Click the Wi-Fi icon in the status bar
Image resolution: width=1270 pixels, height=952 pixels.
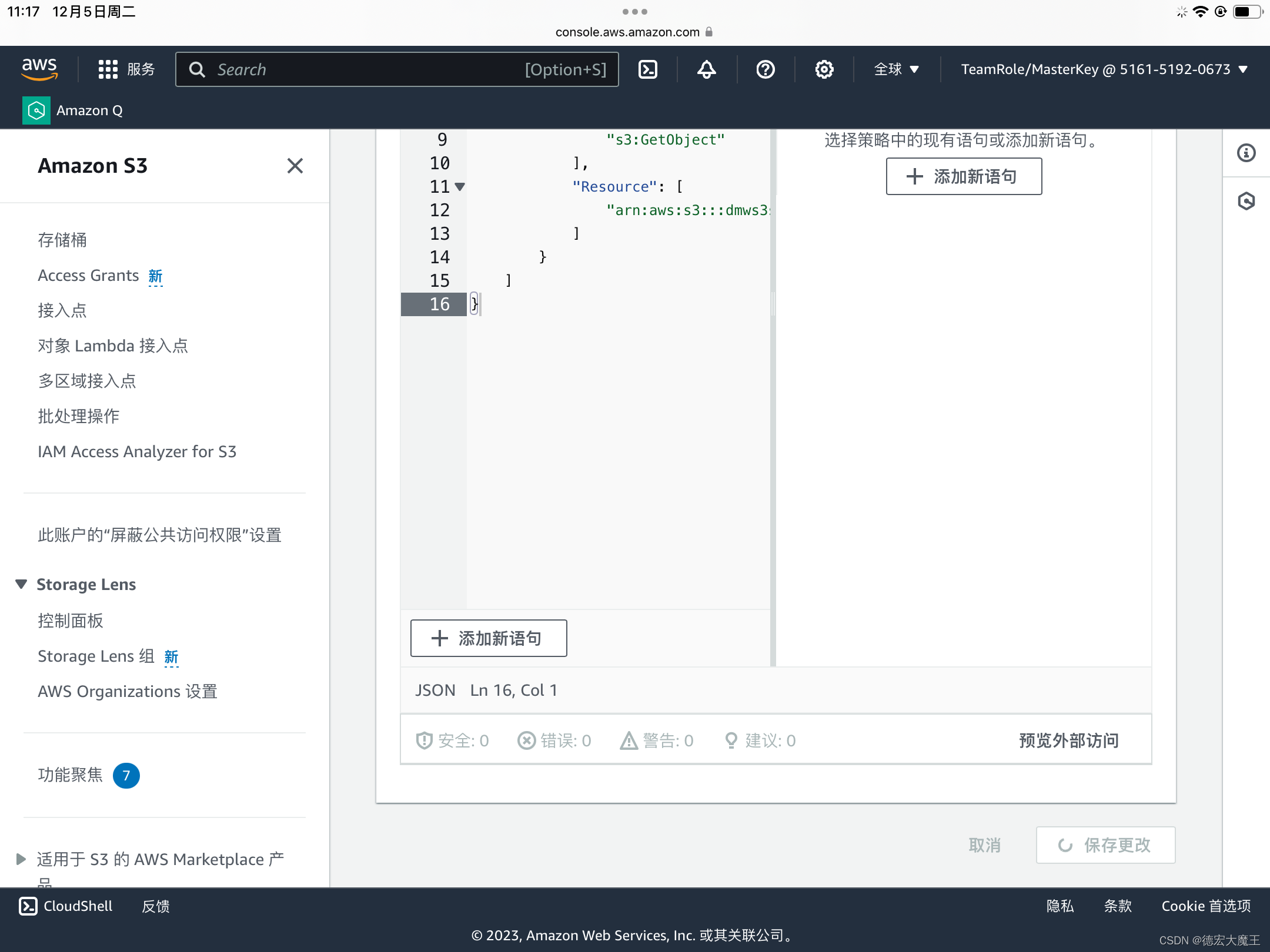click(1201, 12)
